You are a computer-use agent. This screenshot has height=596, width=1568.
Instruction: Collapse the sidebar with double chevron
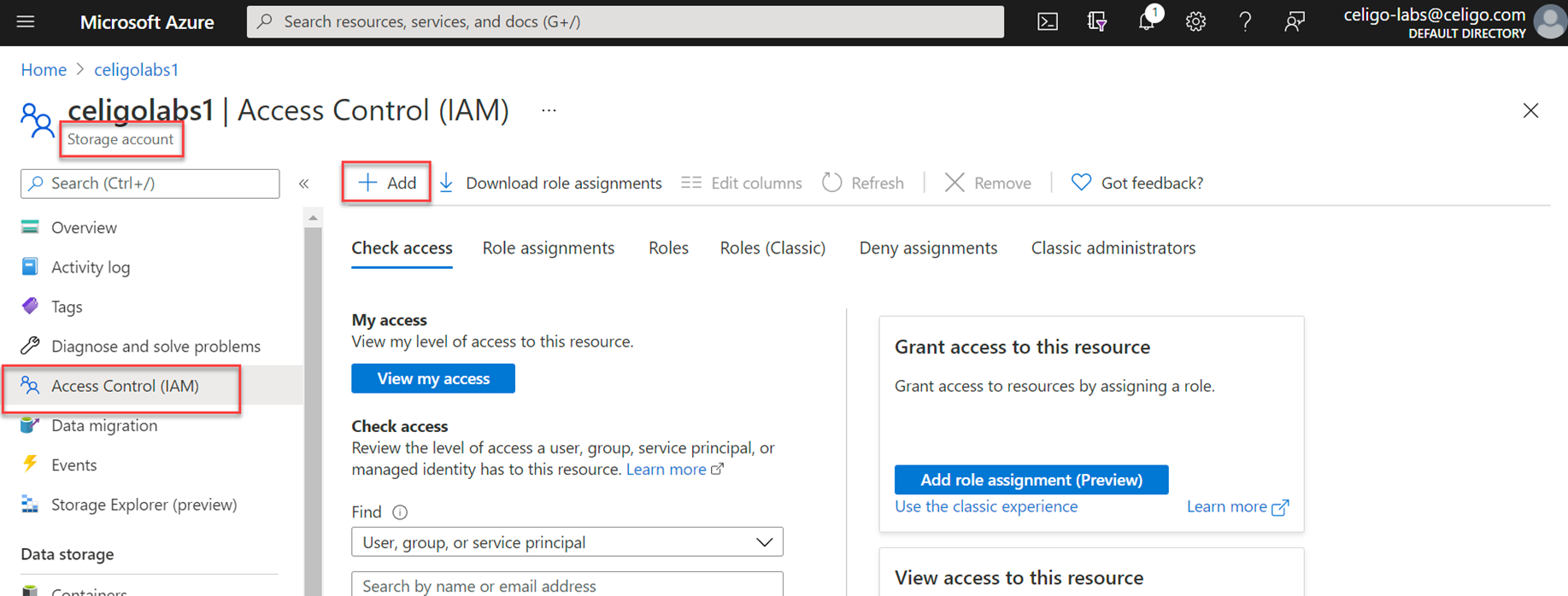[303, 184]
